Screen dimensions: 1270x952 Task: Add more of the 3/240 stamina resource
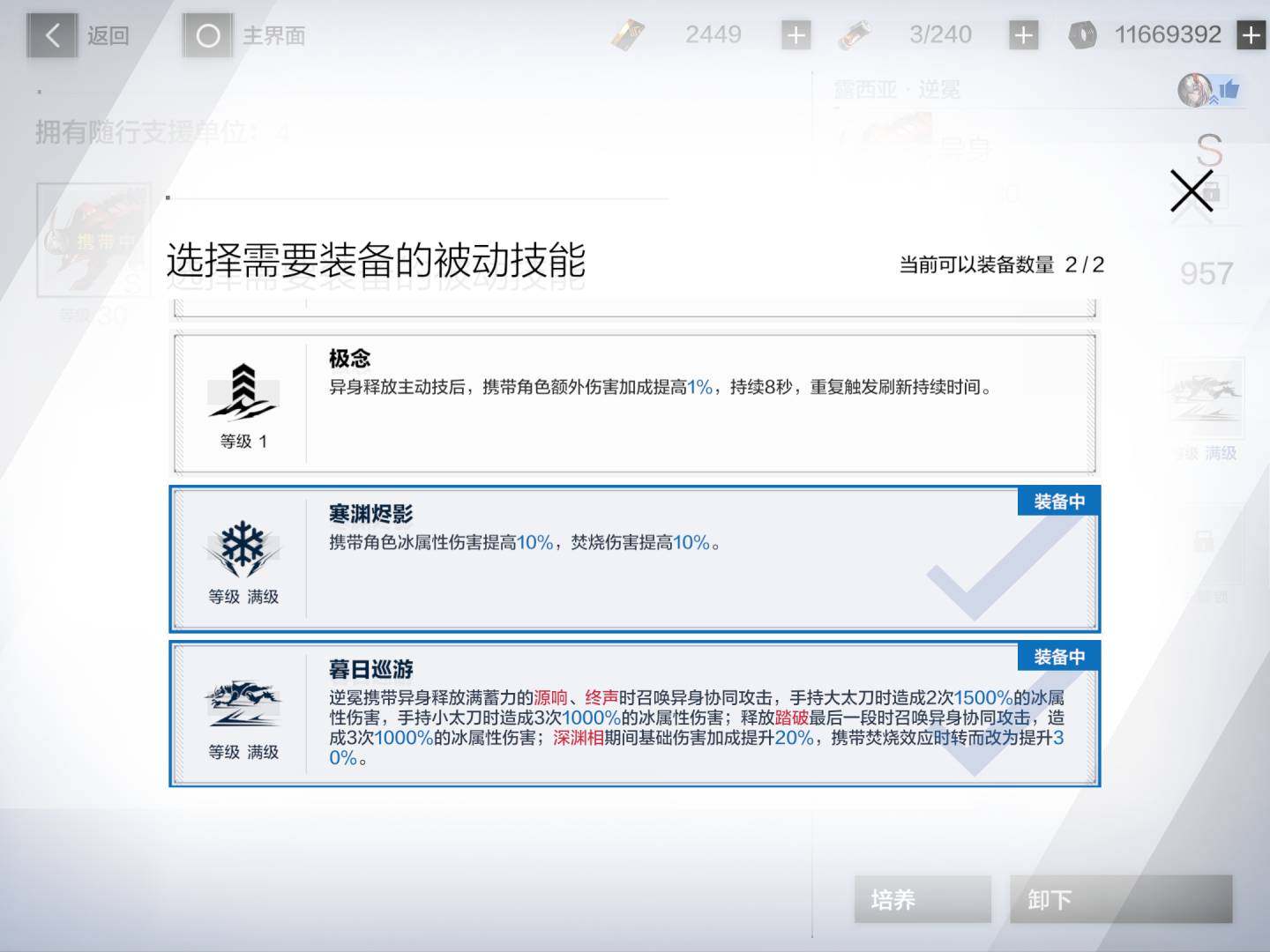coord(1023,35)
